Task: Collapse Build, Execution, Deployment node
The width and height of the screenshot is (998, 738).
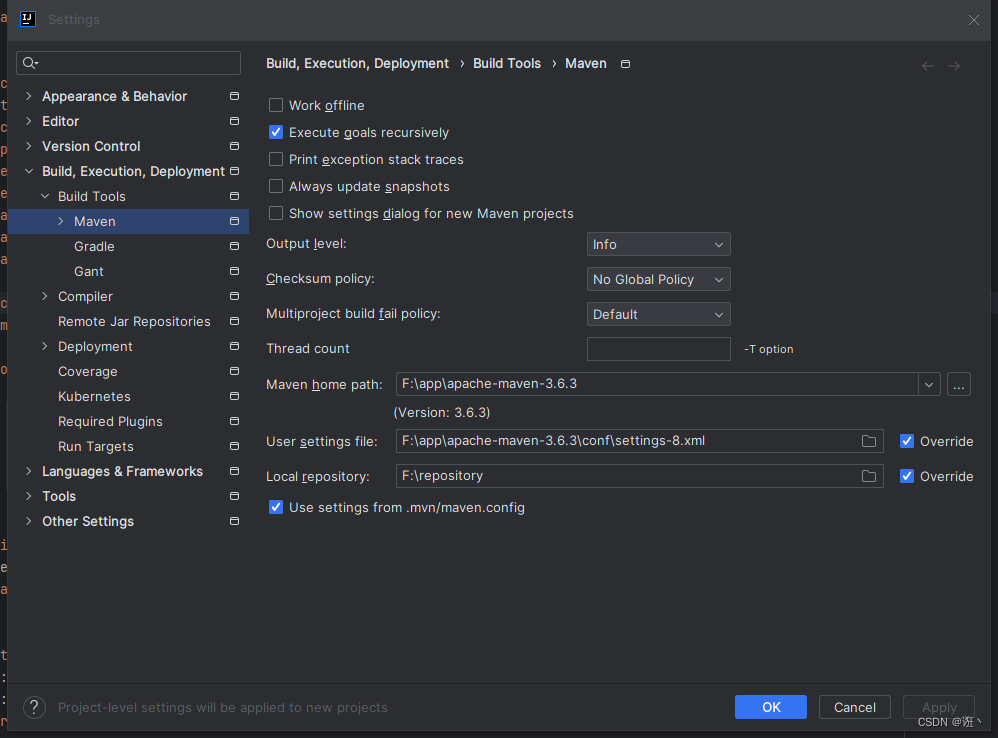Action: [29, 171]
